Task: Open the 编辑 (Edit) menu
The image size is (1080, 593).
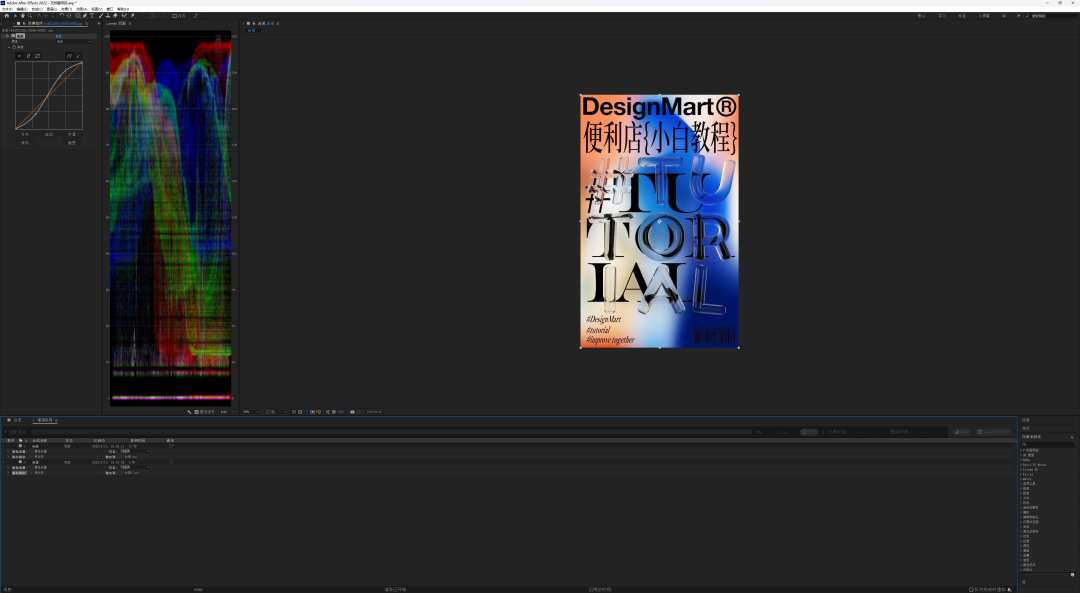Action: click(22, 9)
